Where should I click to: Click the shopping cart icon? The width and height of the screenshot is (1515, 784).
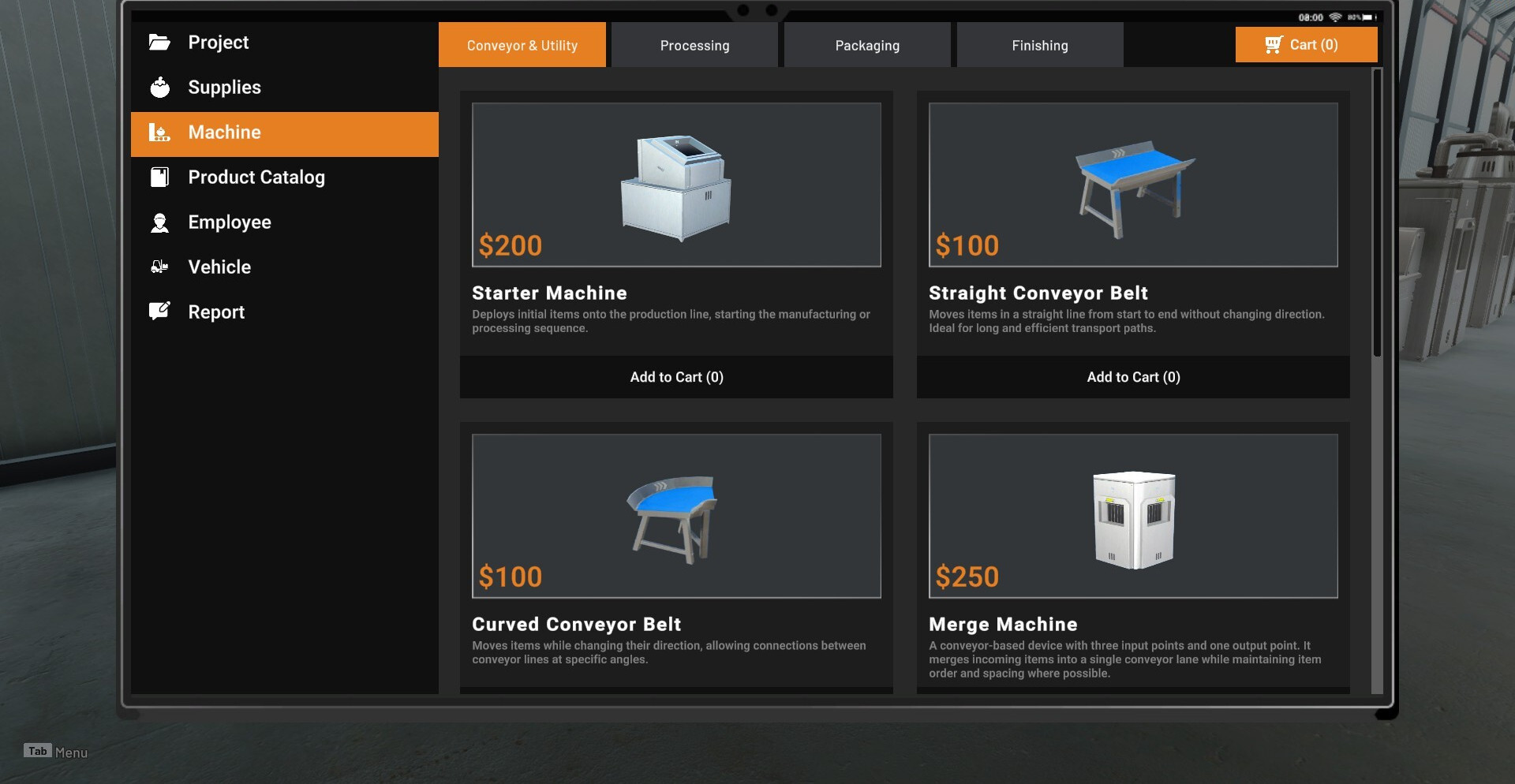[1274, 45]
